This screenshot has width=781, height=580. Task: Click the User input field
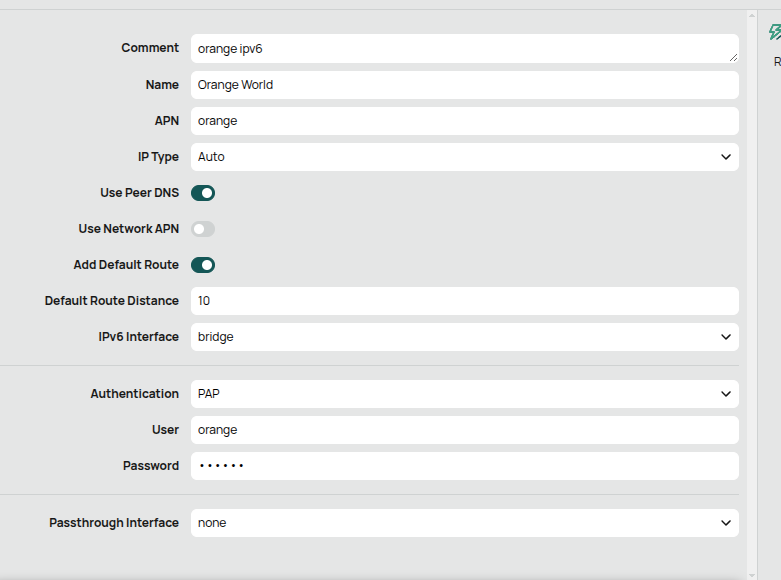point(465,430)
